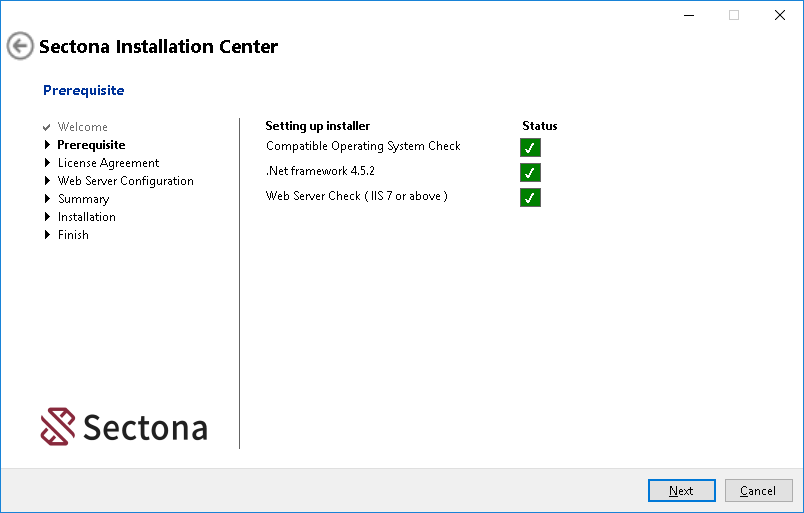Go to the Installation step
This screenshot has height=513, width=804.
click(x=86, y=217)
